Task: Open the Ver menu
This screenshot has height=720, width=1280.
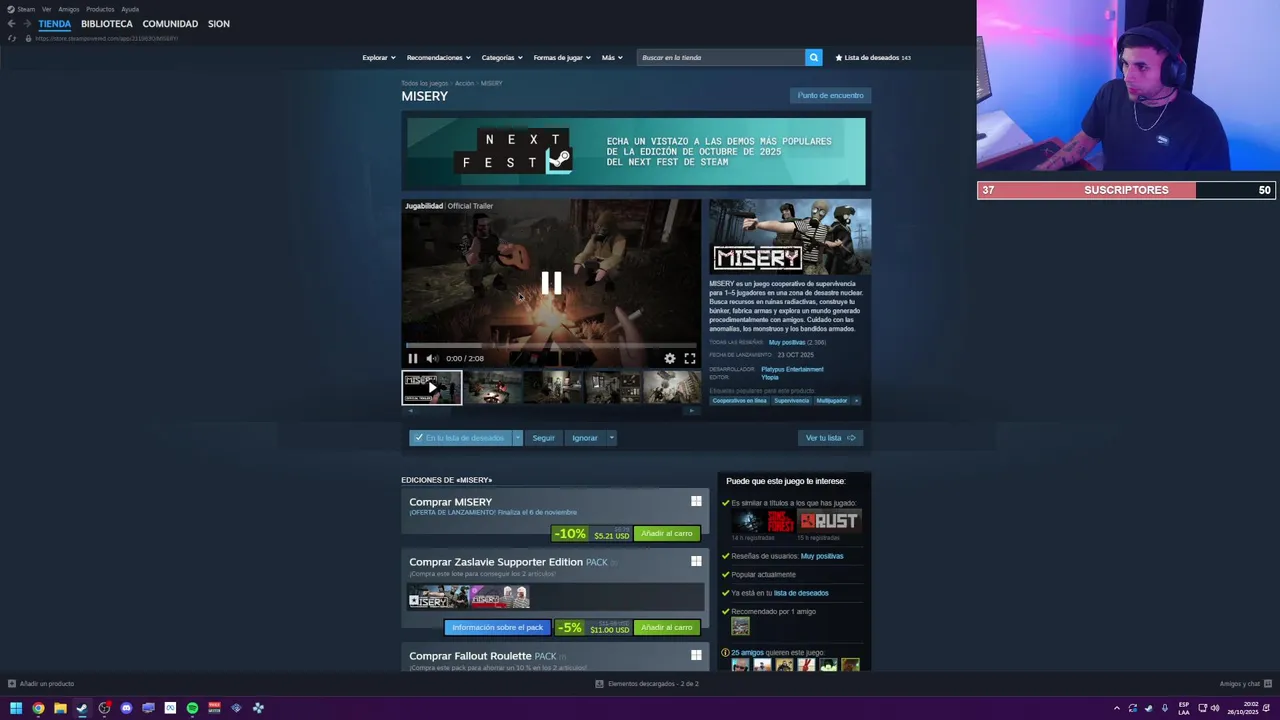Action: click(46, 9)
